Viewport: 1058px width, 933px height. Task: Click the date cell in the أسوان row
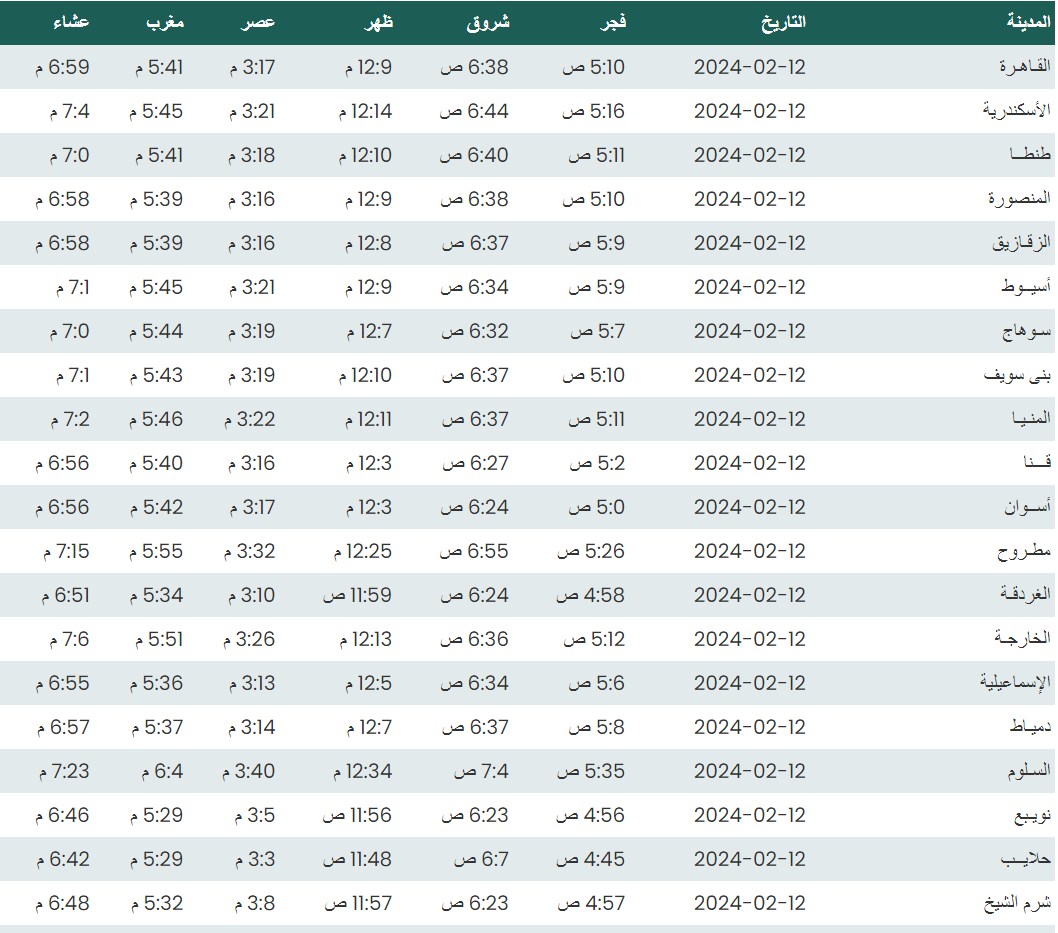[749, 507]
